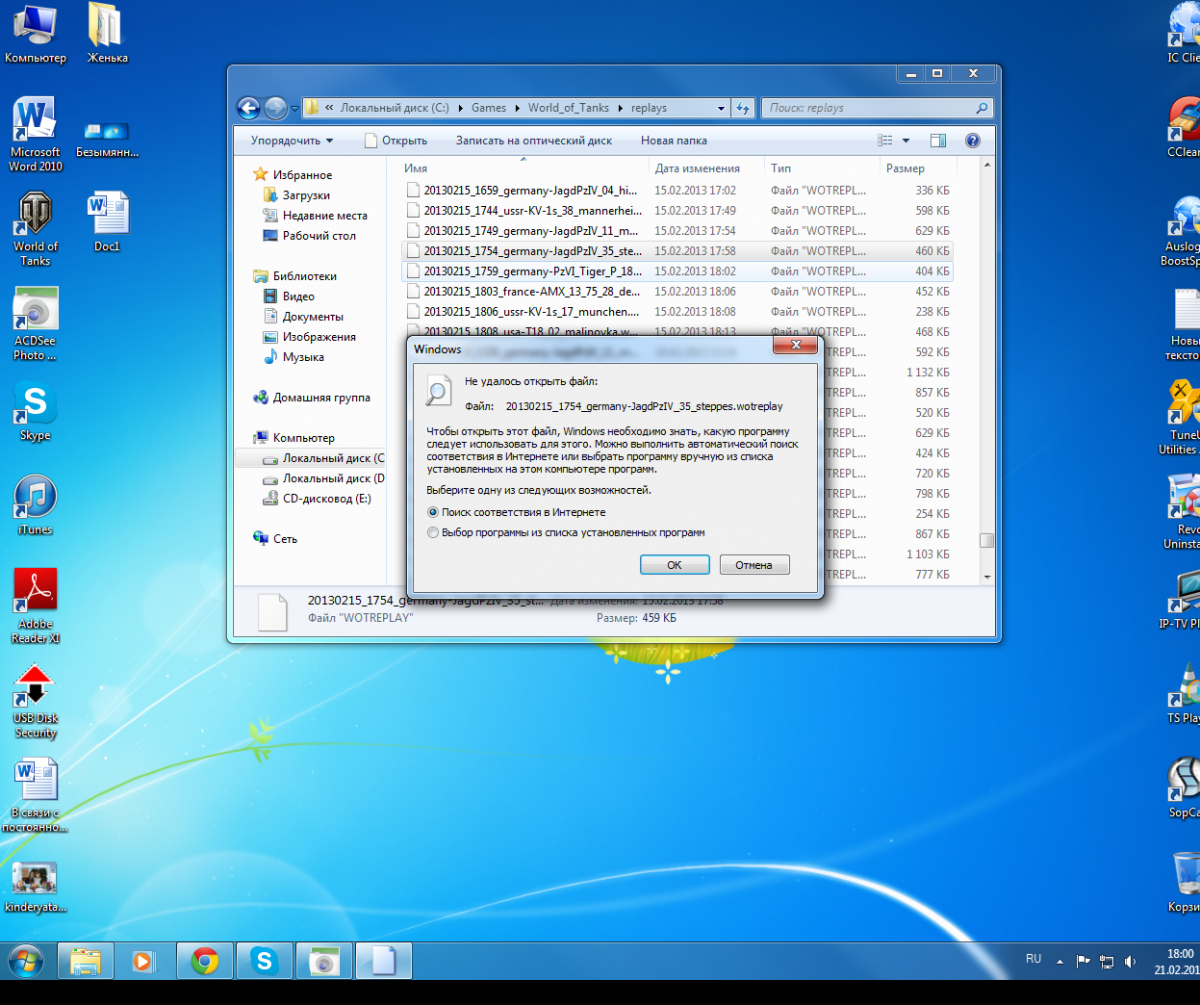The width and height of the screenshot is (1200, 1005).
Task: Select 'Выбор программы из списка' radio option
Action: tap(433, 533)
